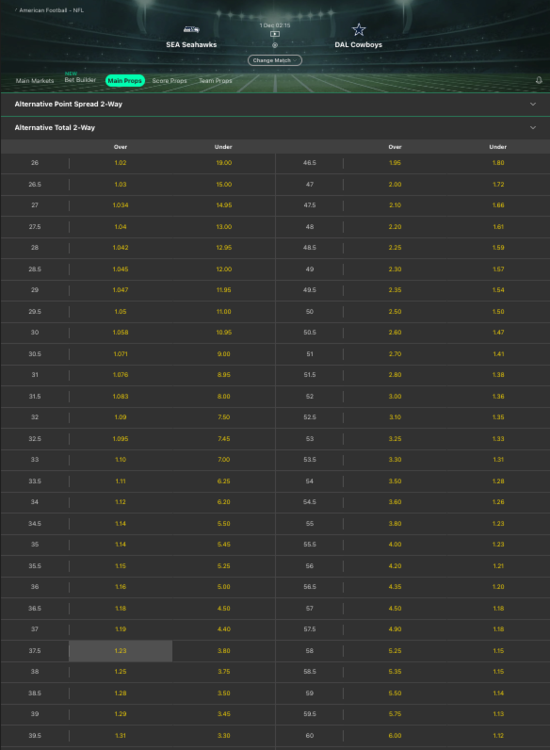The image size is (550, 750).
Task: Select Over 30 at odds 1.058
Action: coord(121,332)
